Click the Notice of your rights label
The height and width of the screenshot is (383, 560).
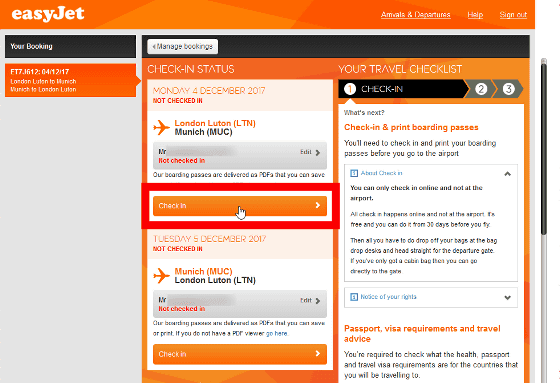388,297
